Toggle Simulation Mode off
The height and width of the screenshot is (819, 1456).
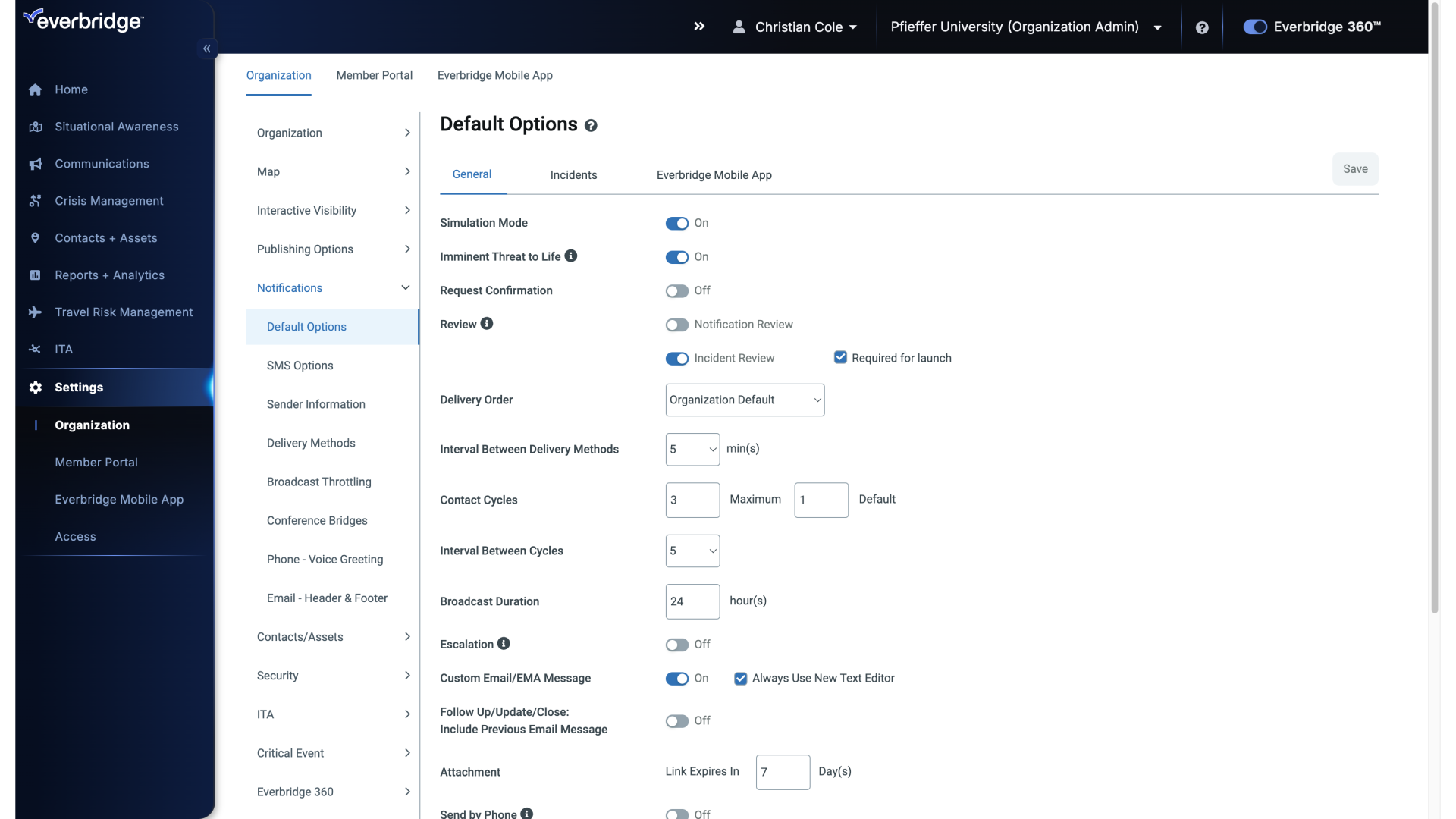click(676, 222)
